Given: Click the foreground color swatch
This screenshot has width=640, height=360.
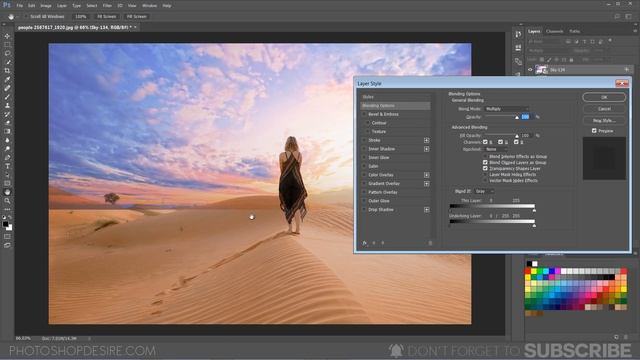Looking at the screenshot, I should (x=6, y=224).
